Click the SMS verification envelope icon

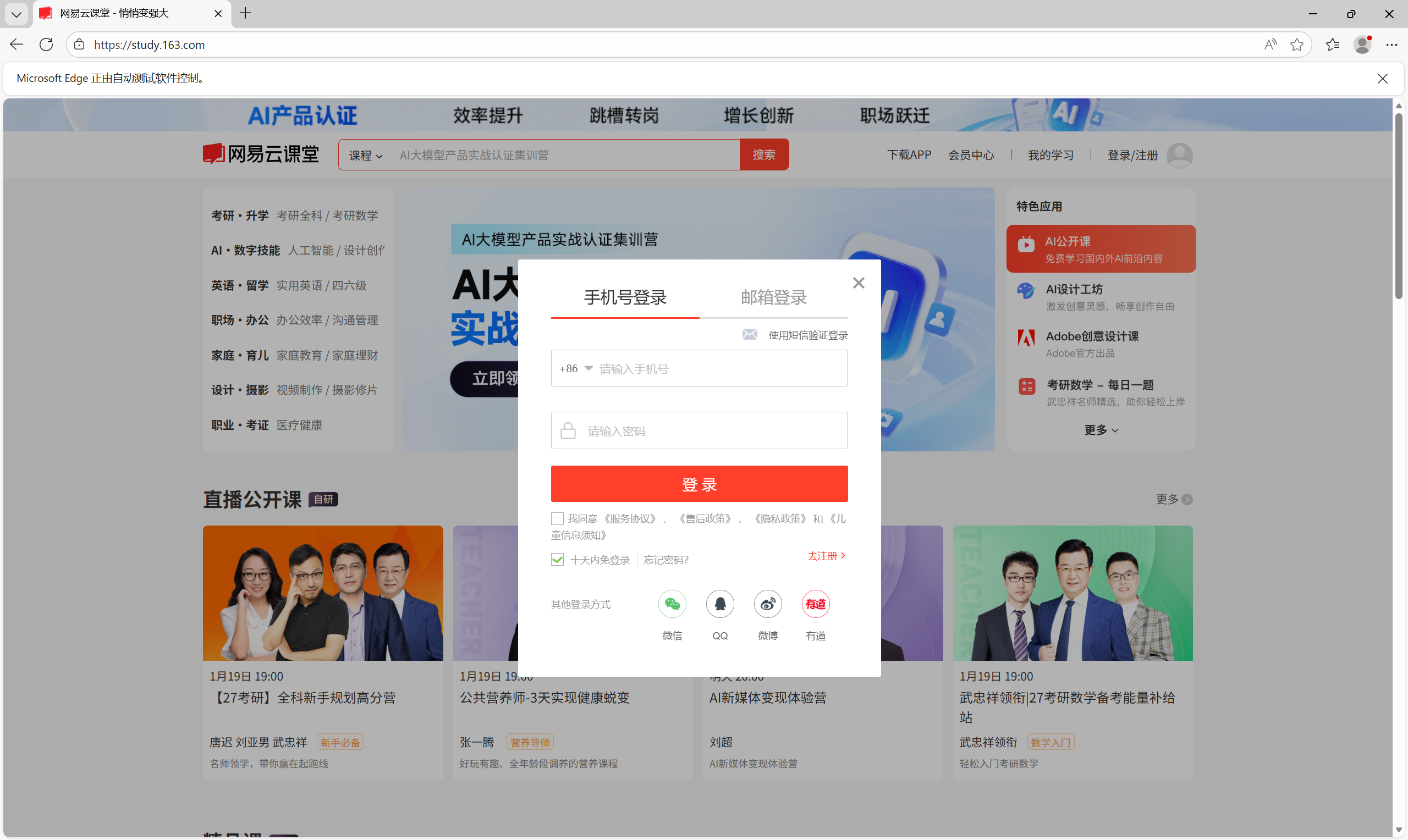point(750,335)
